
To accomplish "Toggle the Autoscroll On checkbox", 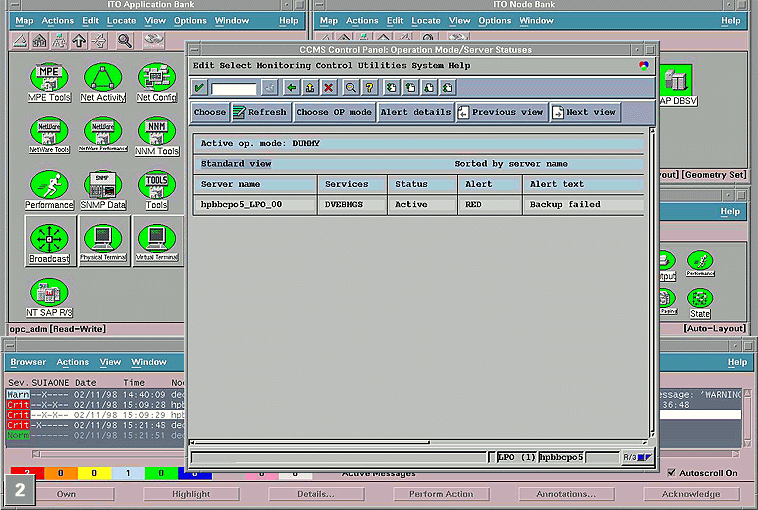I will (673, 473).
